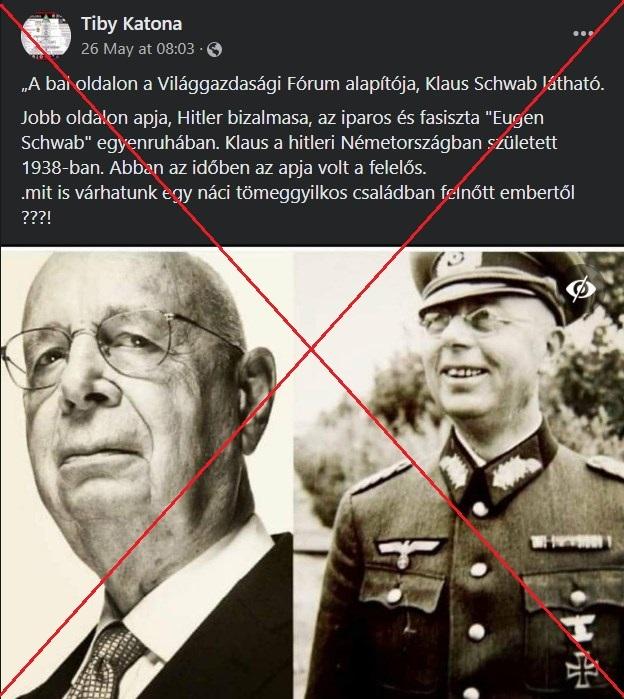This screenshot has height=699, width=624.
Task: Click the crossed-out eye icon on photo
Action: [x=581, y=289]
